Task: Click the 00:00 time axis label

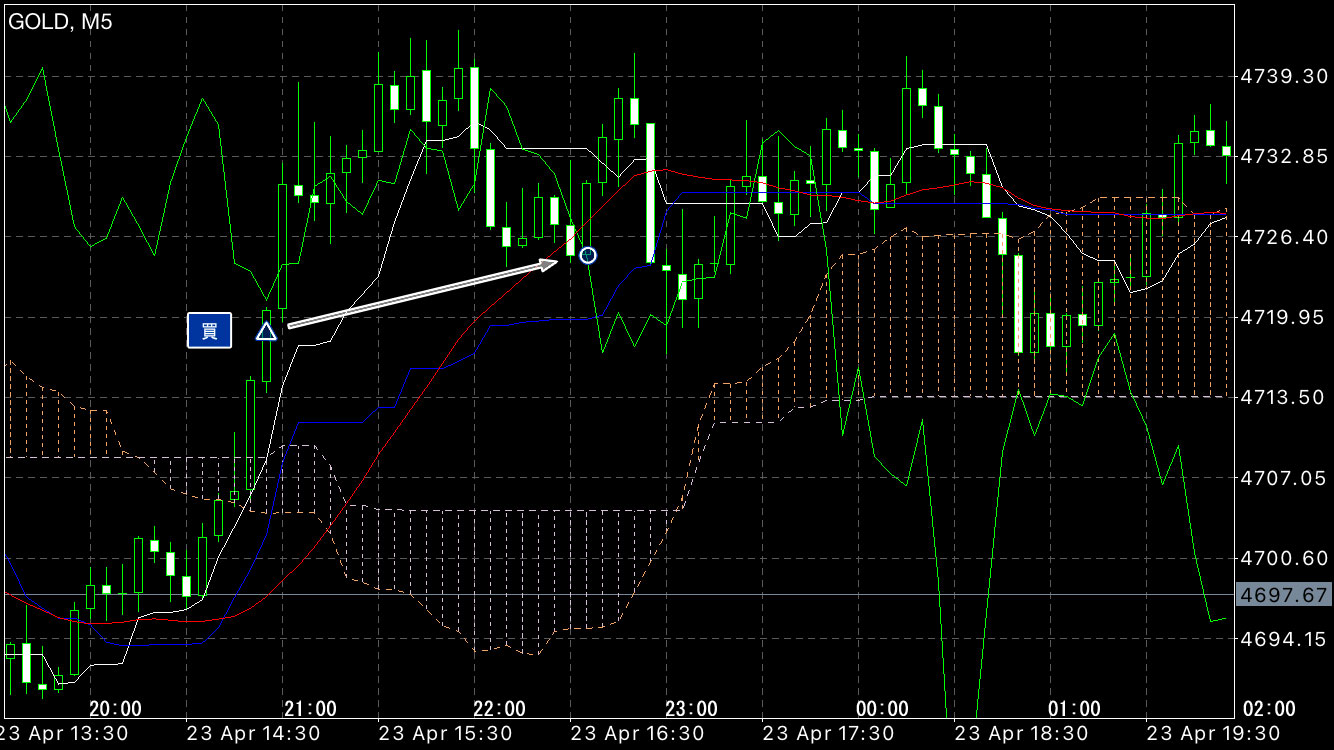Action: pos(883,709)
